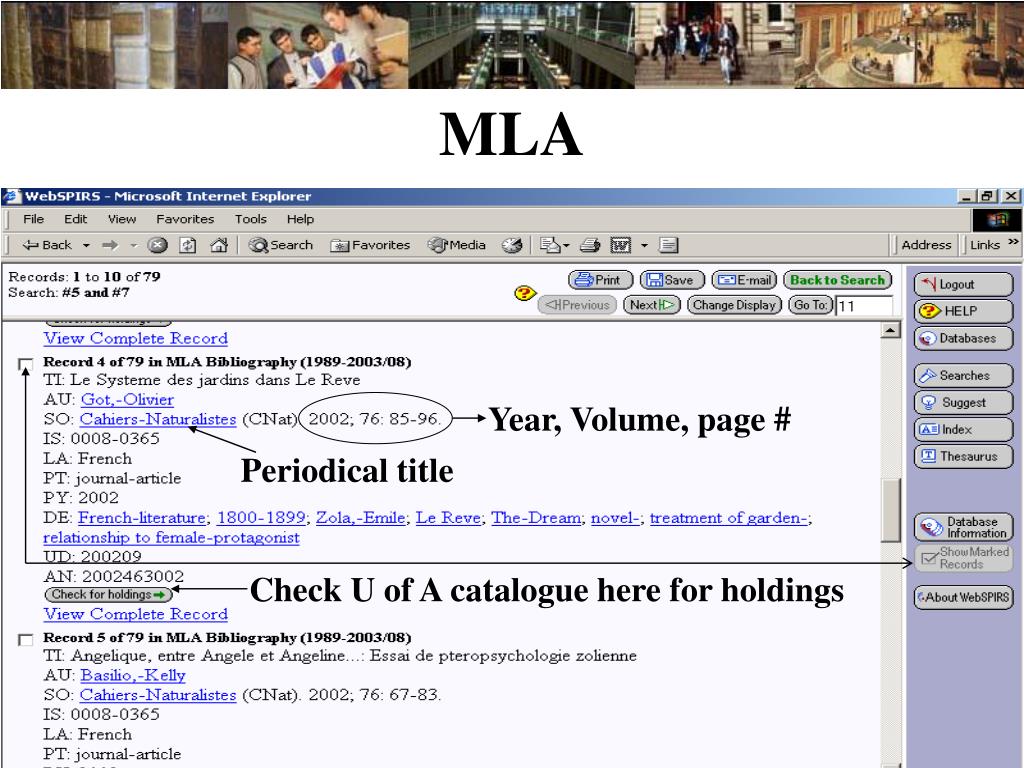Open HELP in the sidebar
This screenshot has height=768, width=1024.
(963, 312)
